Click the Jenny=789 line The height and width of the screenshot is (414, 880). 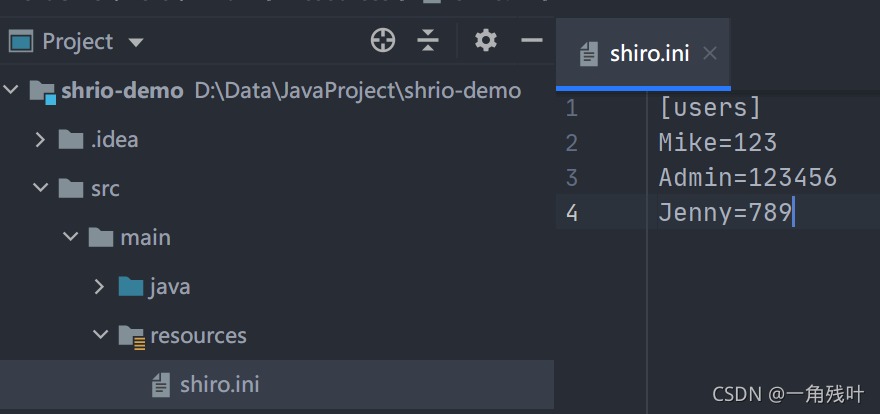725,213
